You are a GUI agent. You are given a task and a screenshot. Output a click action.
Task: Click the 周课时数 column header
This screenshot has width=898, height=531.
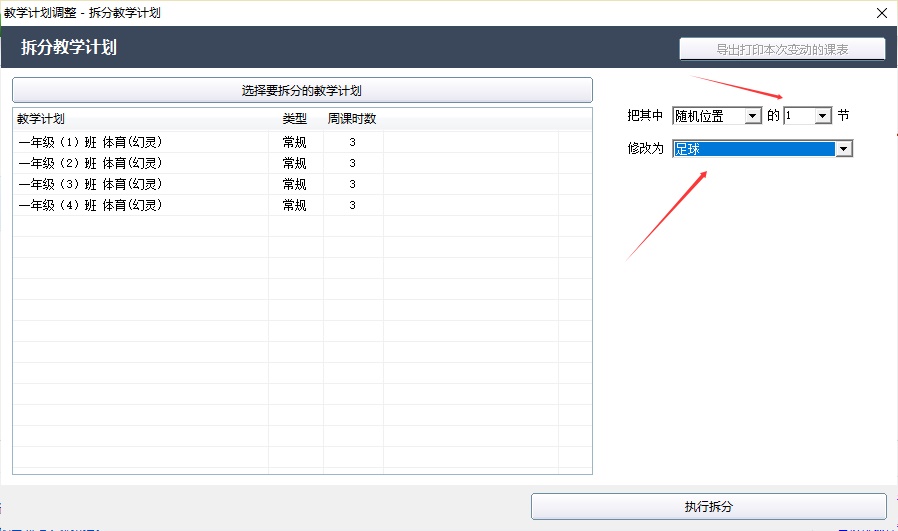pyautogui.click(x=352, y=119)
